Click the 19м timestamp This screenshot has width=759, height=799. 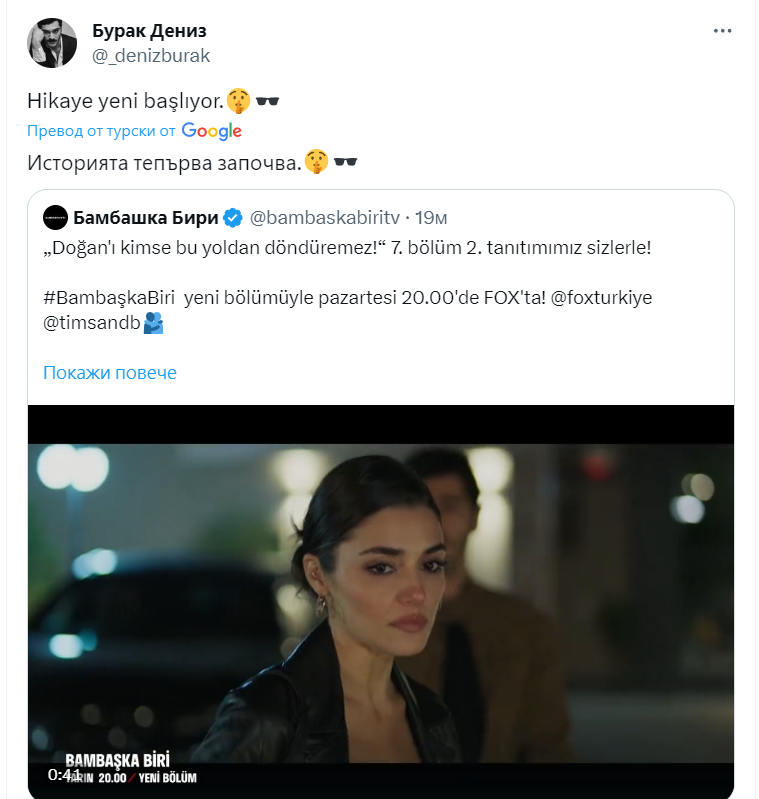431,217
